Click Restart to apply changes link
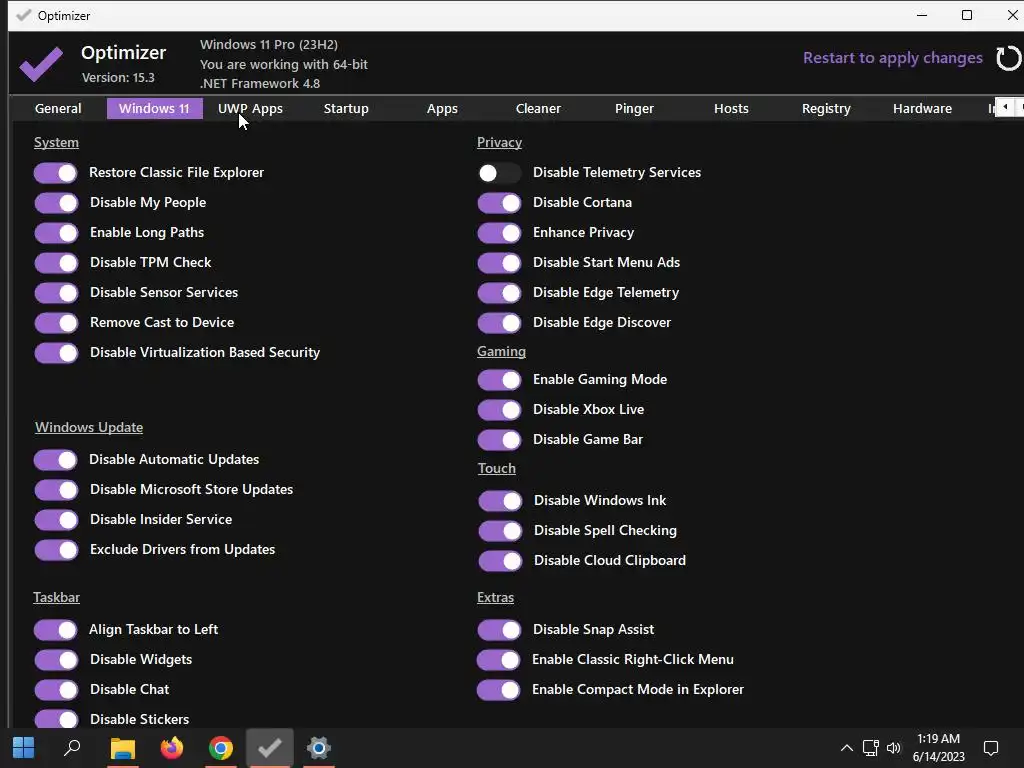Image resolution: width=1024 pixels, height=768 pixels. [893, 58]
